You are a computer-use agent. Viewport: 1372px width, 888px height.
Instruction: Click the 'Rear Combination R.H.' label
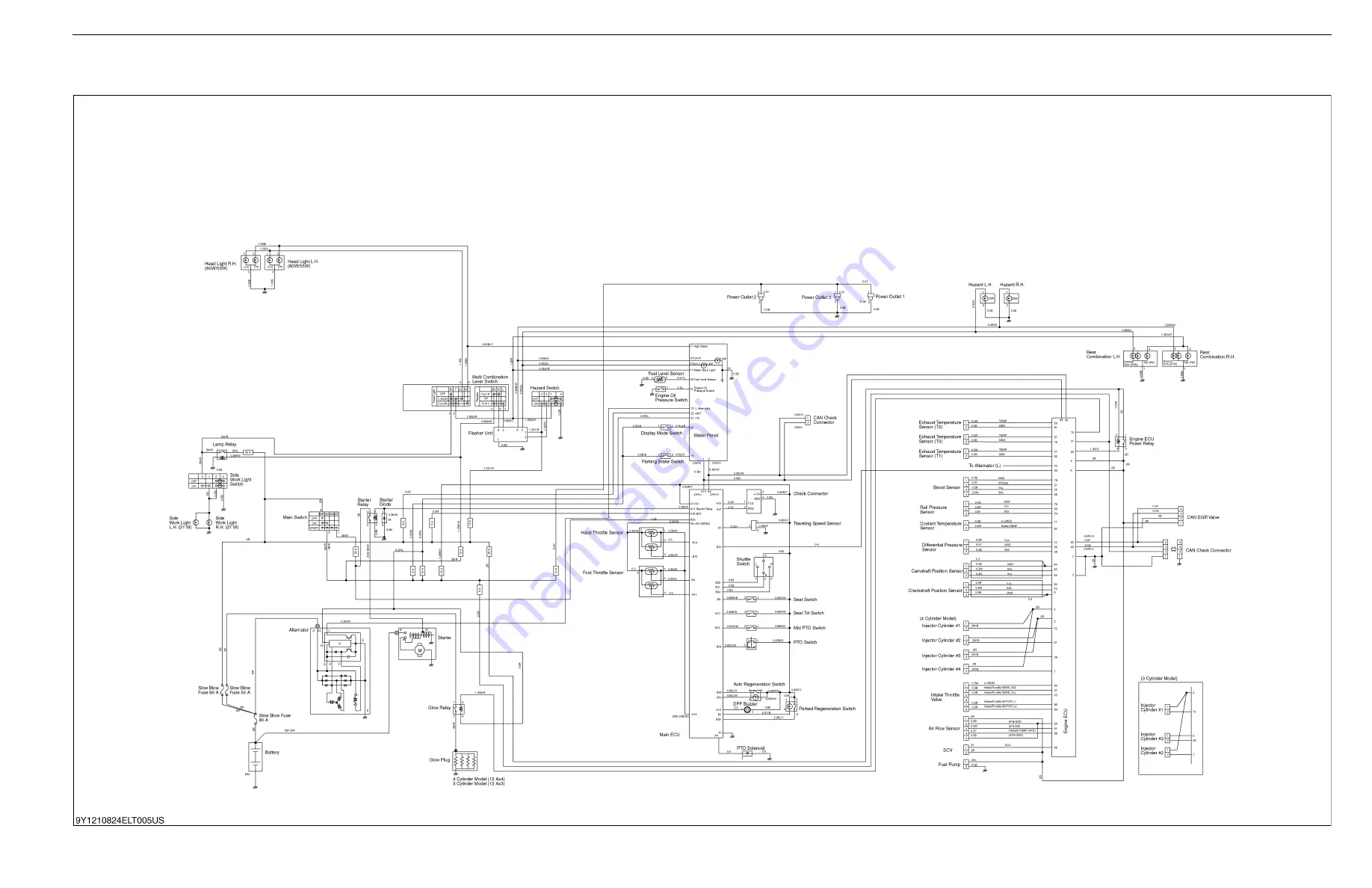1217,354
